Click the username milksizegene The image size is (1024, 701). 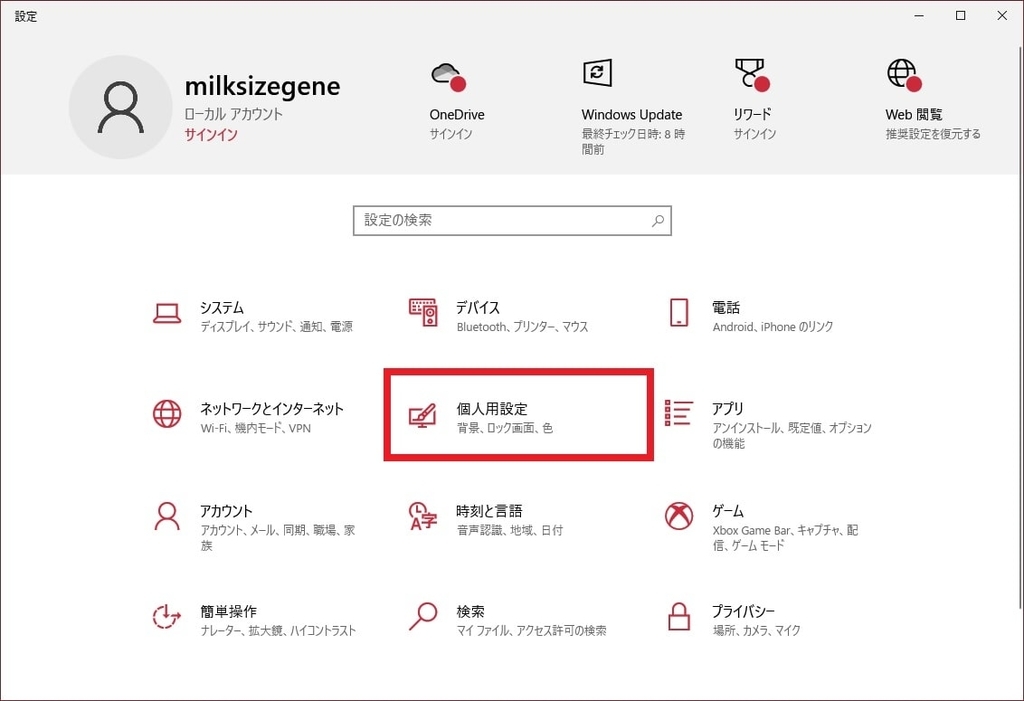(x=263, y=86)
